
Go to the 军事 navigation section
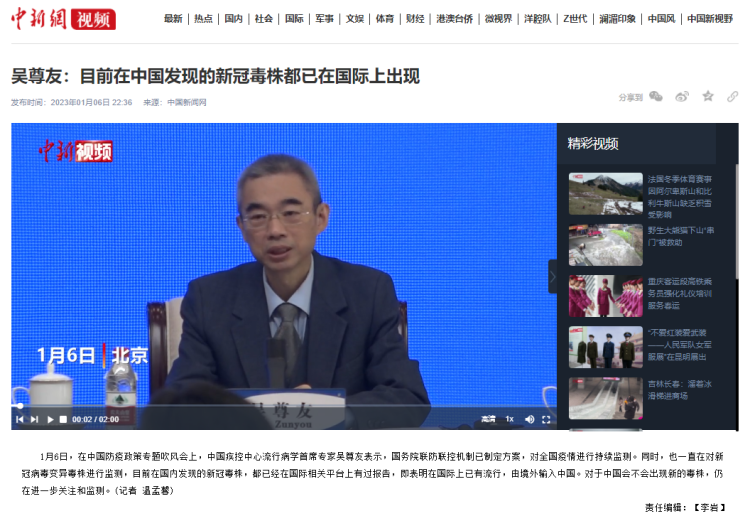coord(324,19)
